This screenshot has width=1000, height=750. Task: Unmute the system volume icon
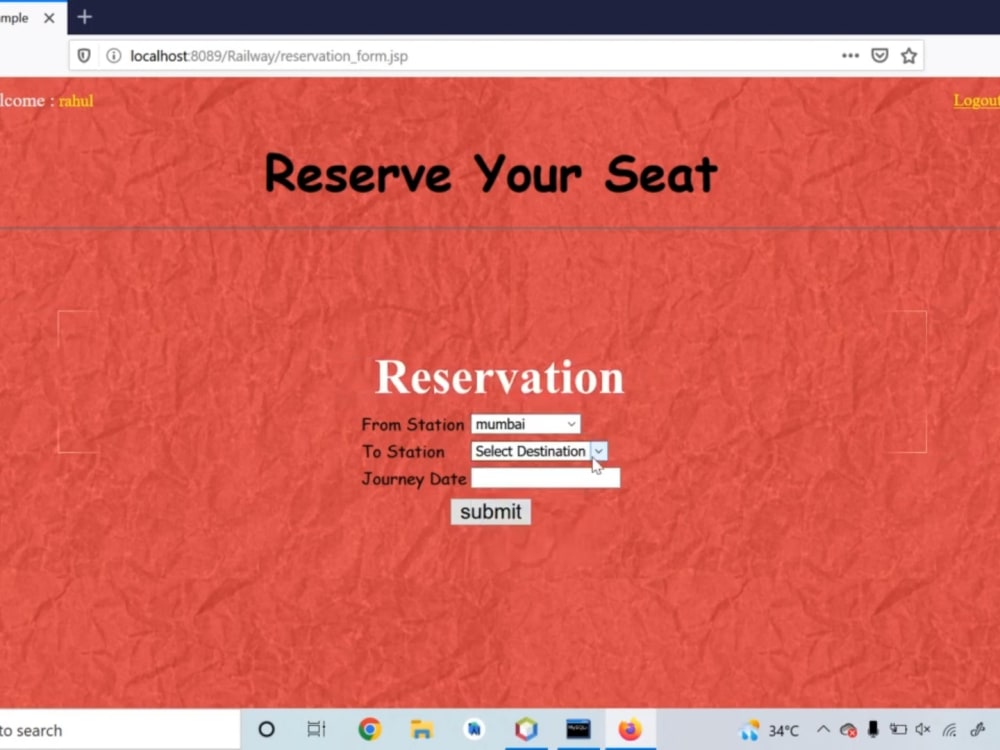pyautogui.click(x=920, y=729)
